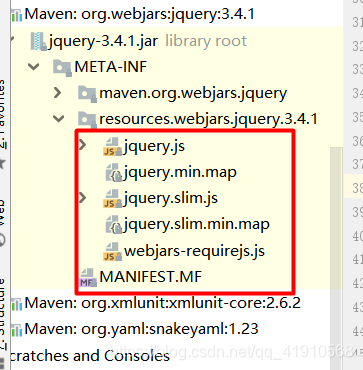The image size is (363, 370).
Task: Select Scratches and Consoles node
Action: tap(90, 356)
